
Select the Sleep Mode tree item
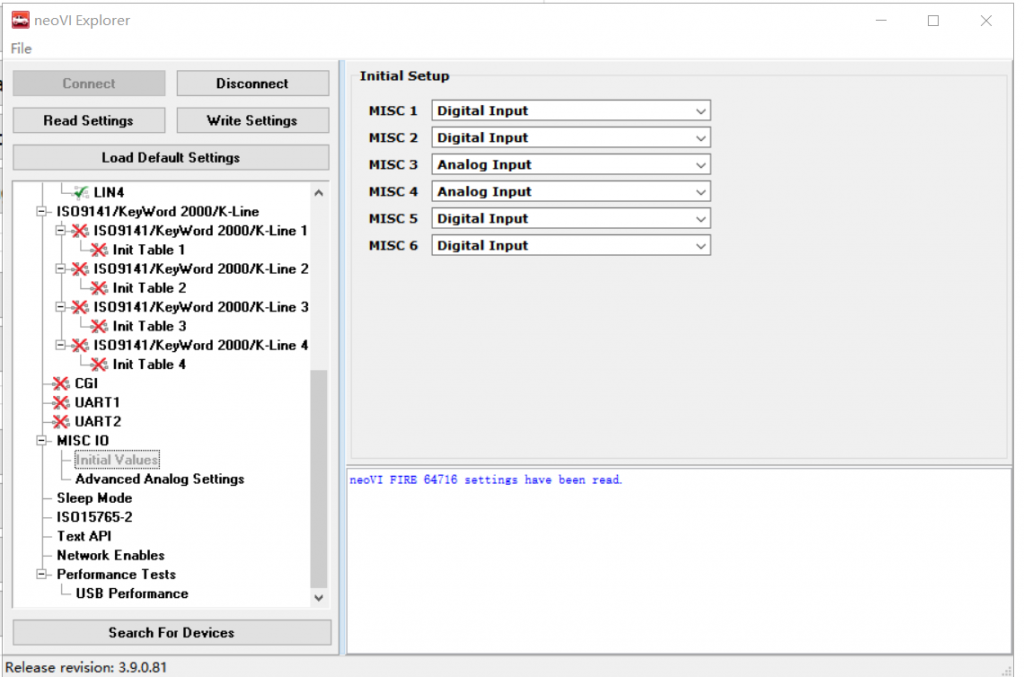pyautogui.click(x=94, y=498)
